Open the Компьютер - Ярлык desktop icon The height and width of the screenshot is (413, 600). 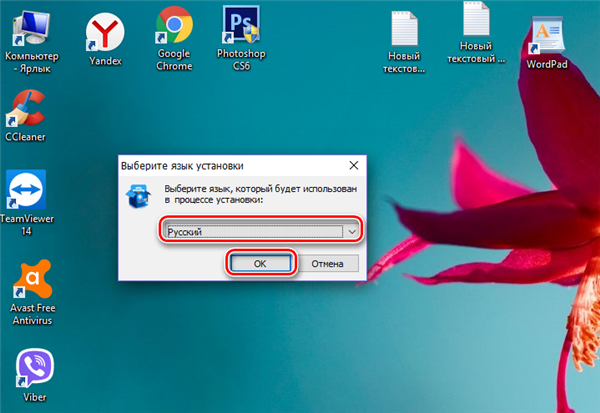point(31,43)
